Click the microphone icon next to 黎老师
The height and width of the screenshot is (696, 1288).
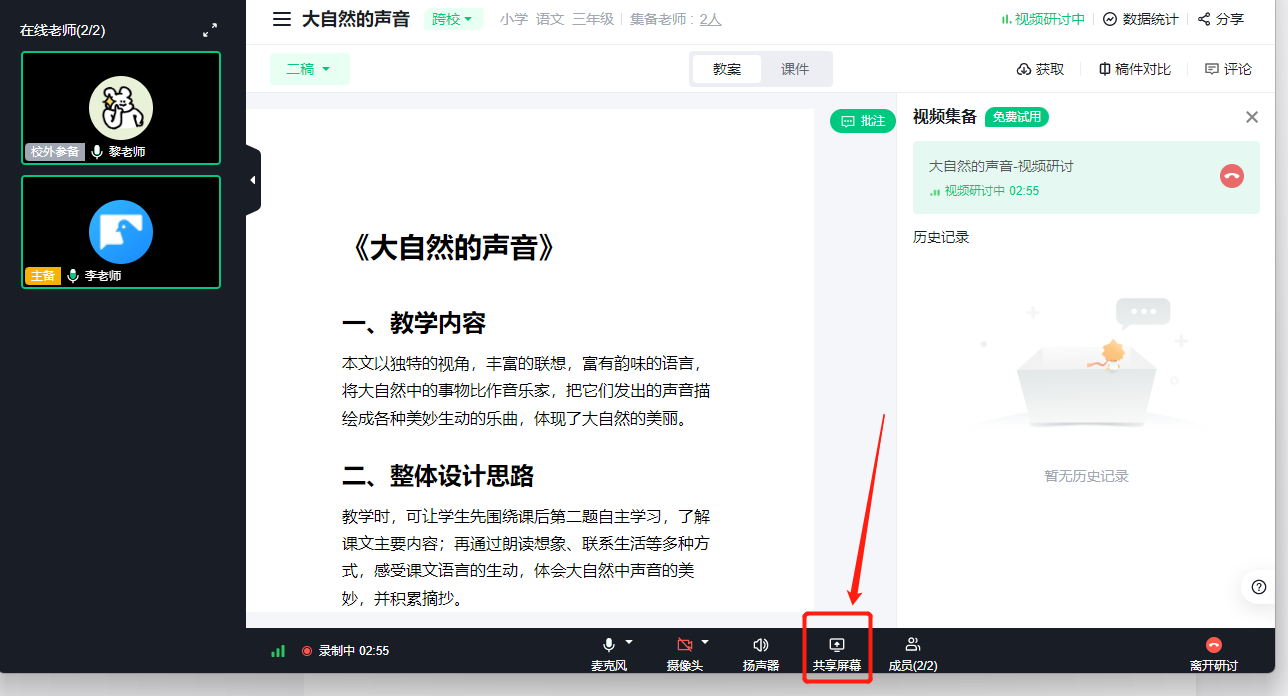coord(97,152)
